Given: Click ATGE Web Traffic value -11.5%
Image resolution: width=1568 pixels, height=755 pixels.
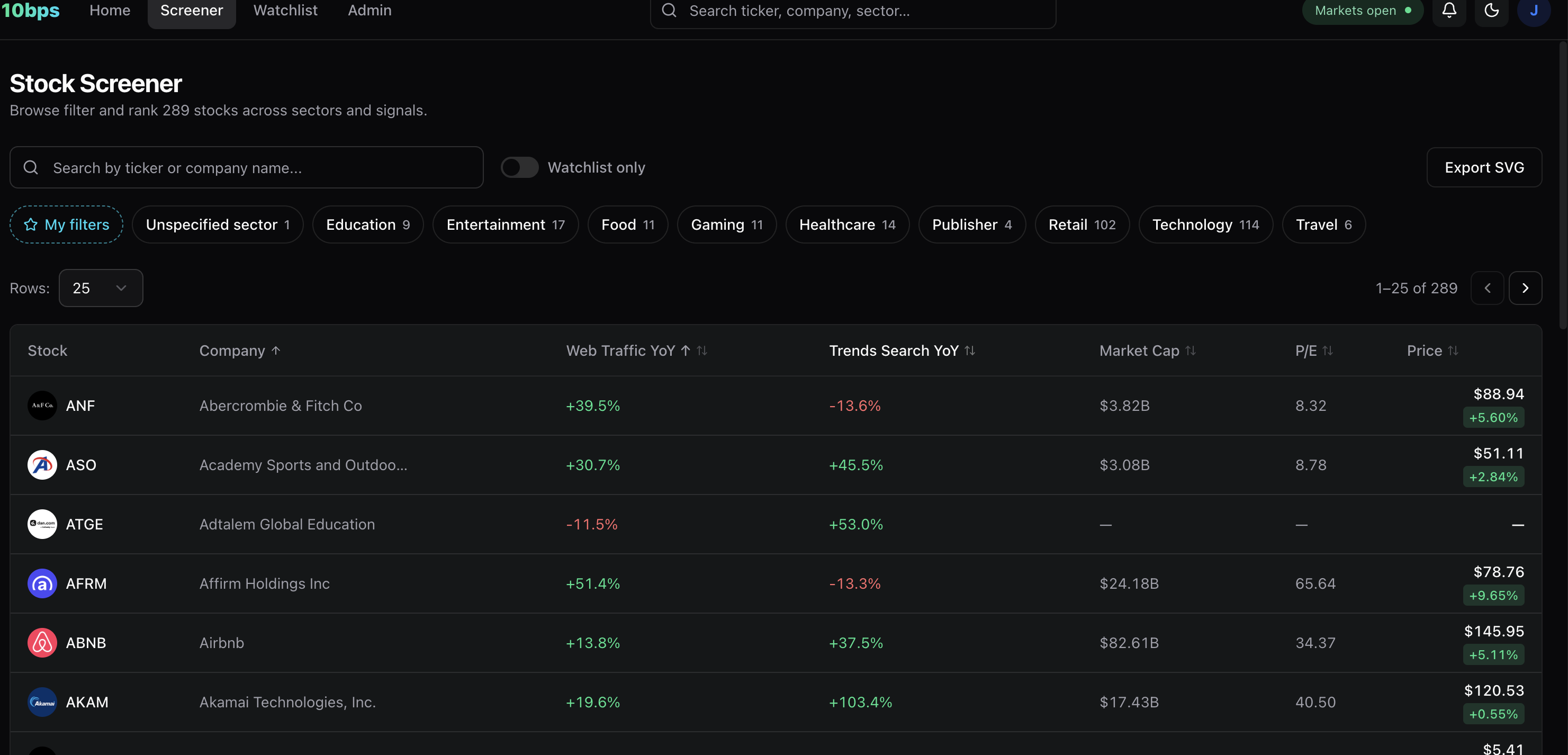Looking at the screenshot, I should 592,524.
